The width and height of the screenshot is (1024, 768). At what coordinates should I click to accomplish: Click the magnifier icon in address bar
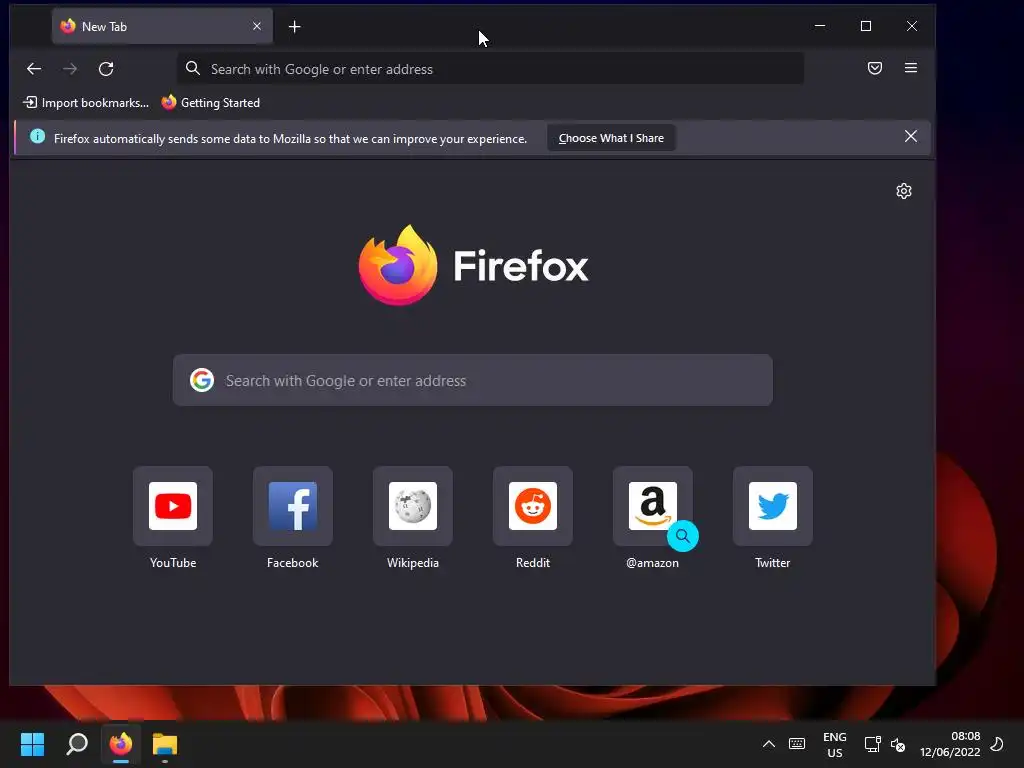(193, 69)
